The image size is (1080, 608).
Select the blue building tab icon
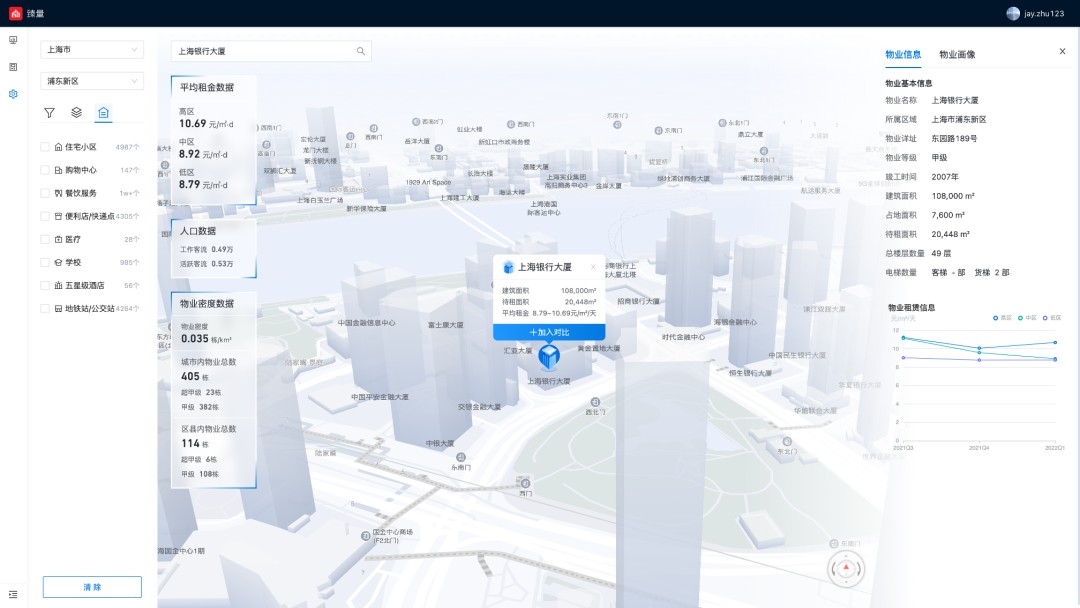[103, 112]
